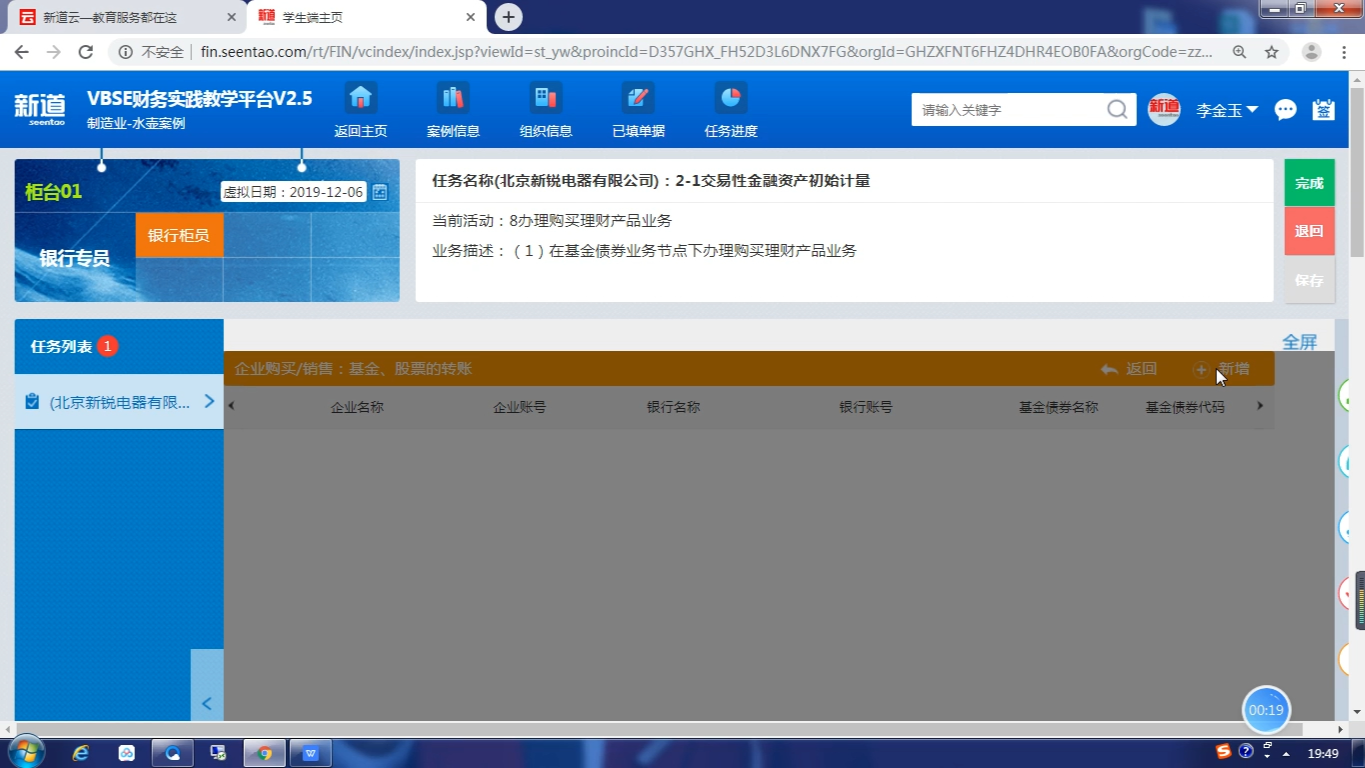This screenshot has width=1365, height=768.
Task: Click the browser address bar URL
Action: point(706,52)
